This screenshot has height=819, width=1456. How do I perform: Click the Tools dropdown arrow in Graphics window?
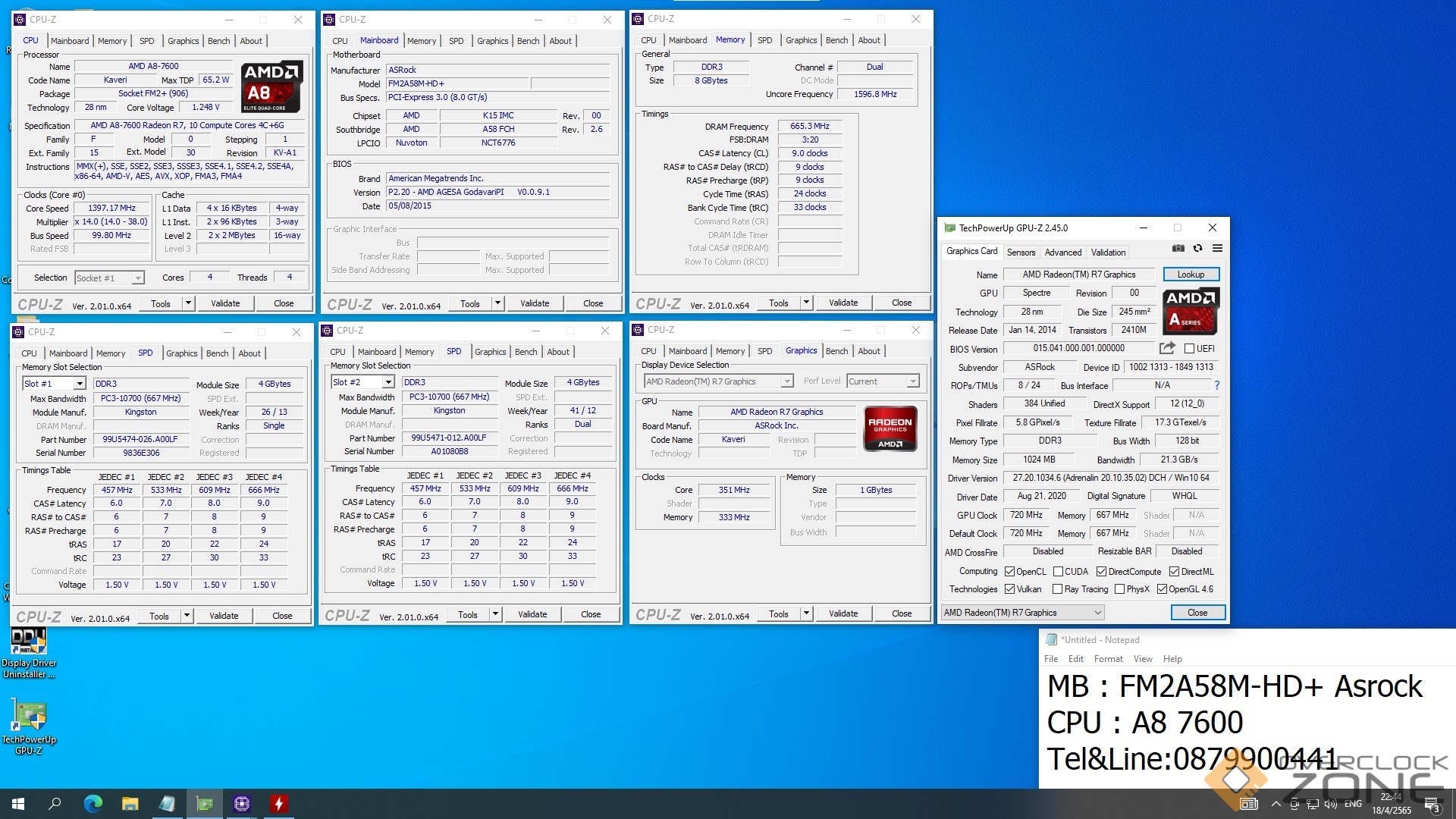click(807, 613)
